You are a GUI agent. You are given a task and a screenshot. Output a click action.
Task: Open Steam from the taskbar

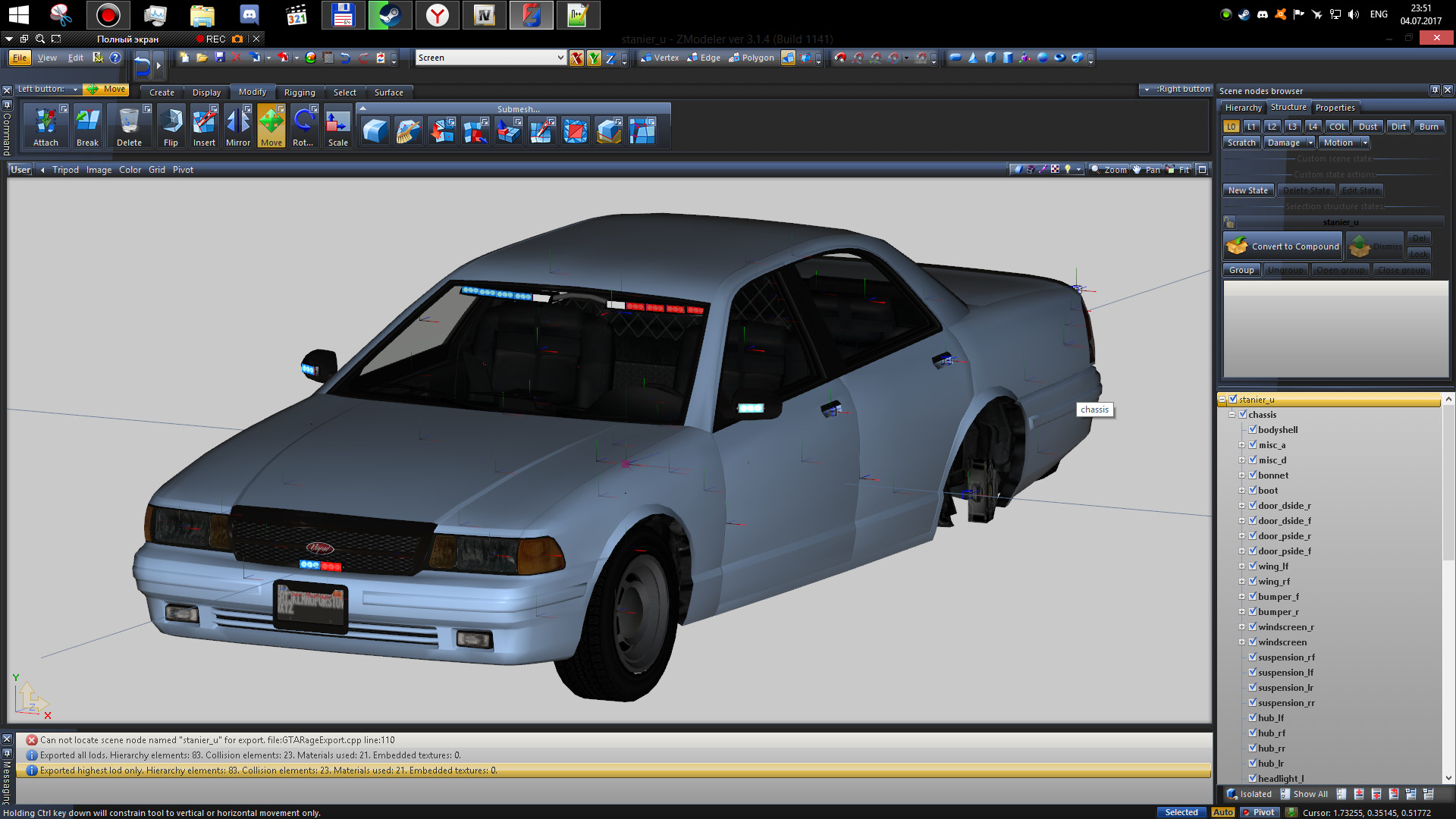pos(390,15)
